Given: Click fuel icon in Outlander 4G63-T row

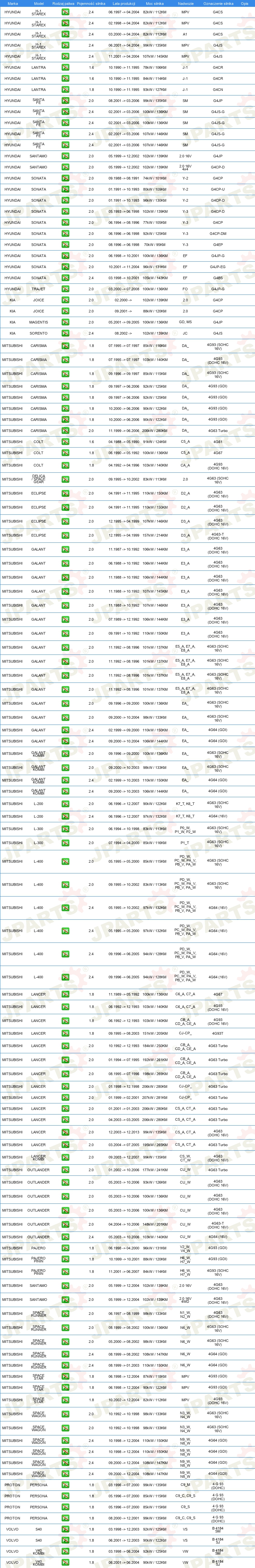Looking at the screenshot, I should (65, 1224).
